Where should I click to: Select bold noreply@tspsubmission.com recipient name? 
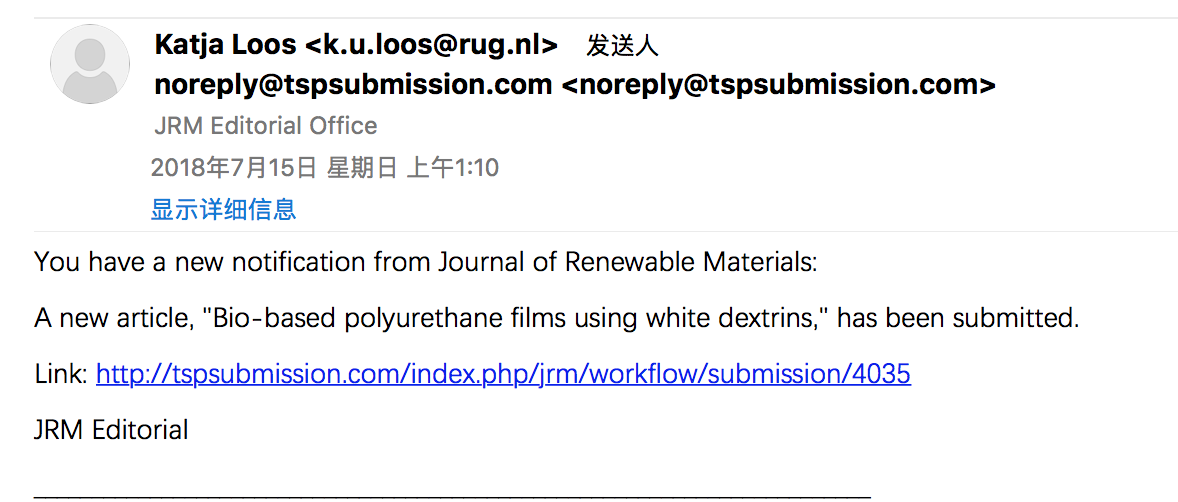tap(353, 86)
